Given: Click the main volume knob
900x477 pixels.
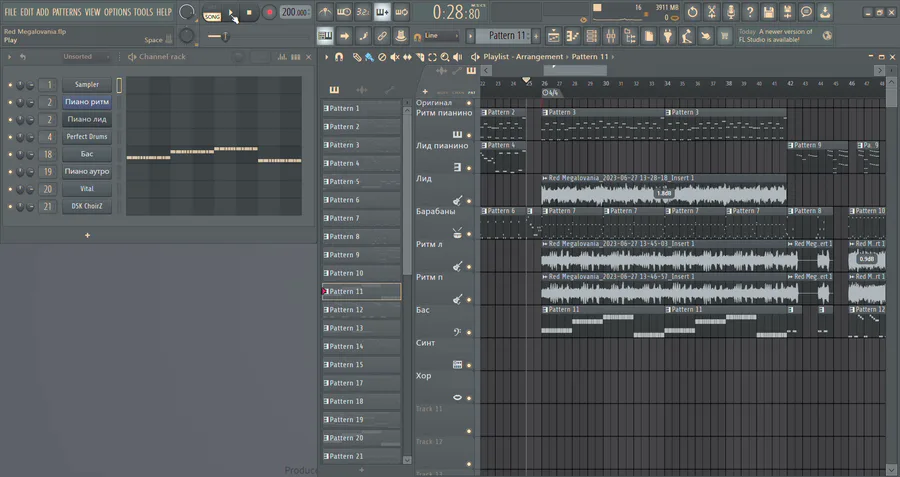Looking at the screenshot, I should [x=187, y=11].
